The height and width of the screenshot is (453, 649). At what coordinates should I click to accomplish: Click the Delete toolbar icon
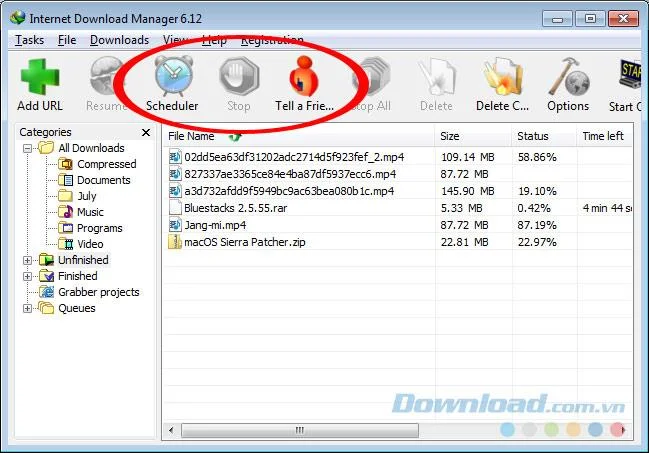pyautogui.click(x=436, y=76)
